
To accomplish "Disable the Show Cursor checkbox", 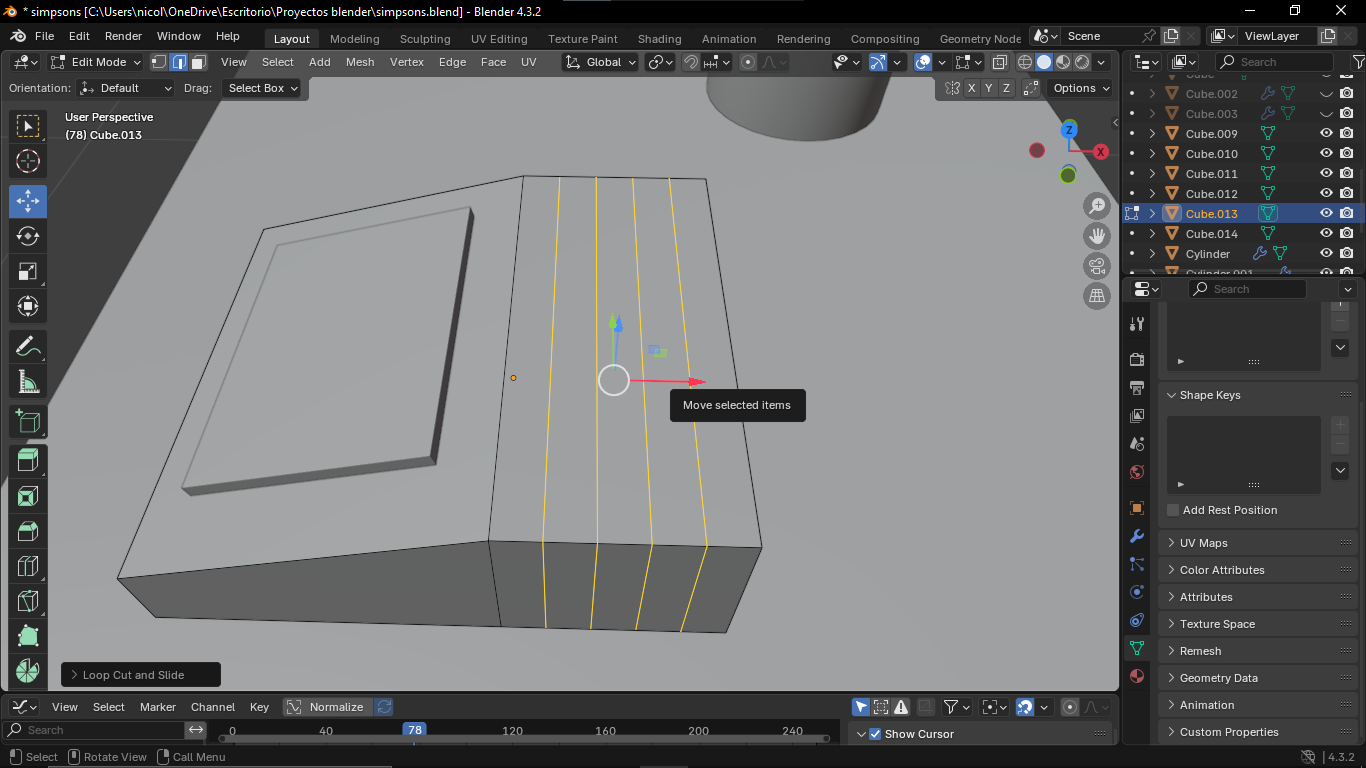I will 875,734.
